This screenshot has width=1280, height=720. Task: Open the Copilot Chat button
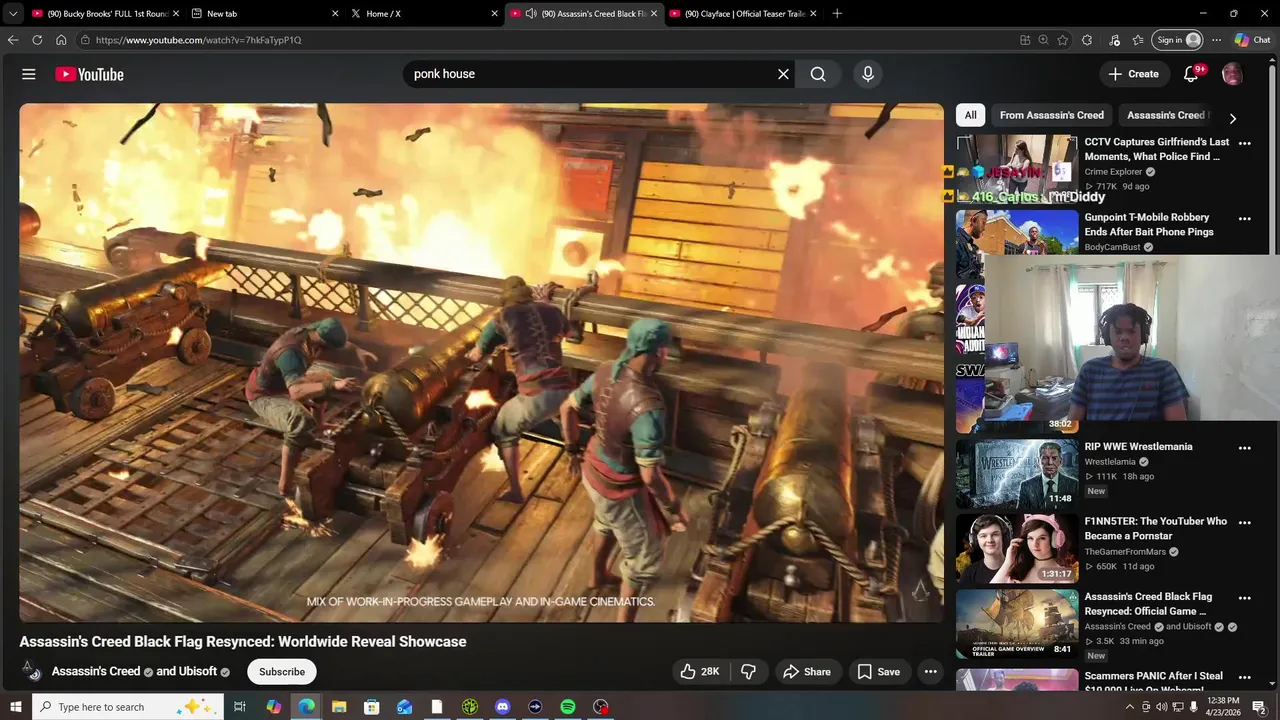click(1253, 40)
